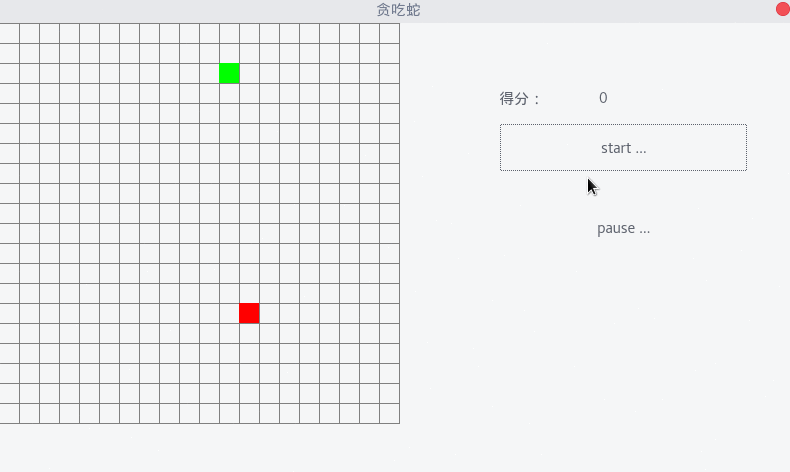Click the bottom-left corner cell of the grid

pos(10,414)
